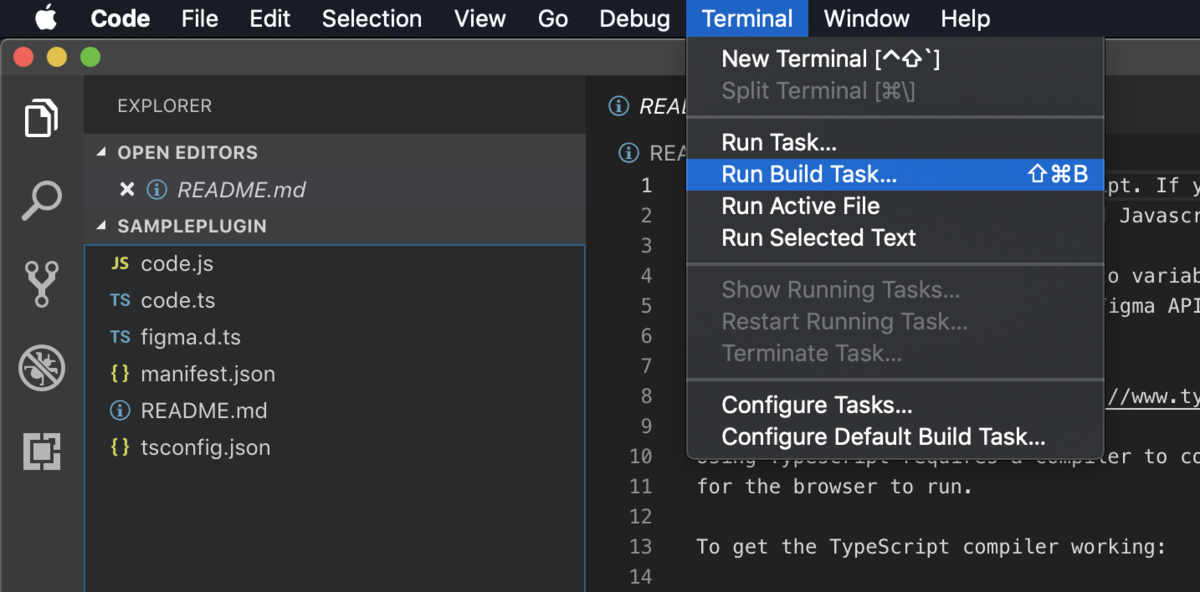Viewport: 1200px width, 592px height.
Task: Click JS icon beside code.js
Action: pos(120,263)
